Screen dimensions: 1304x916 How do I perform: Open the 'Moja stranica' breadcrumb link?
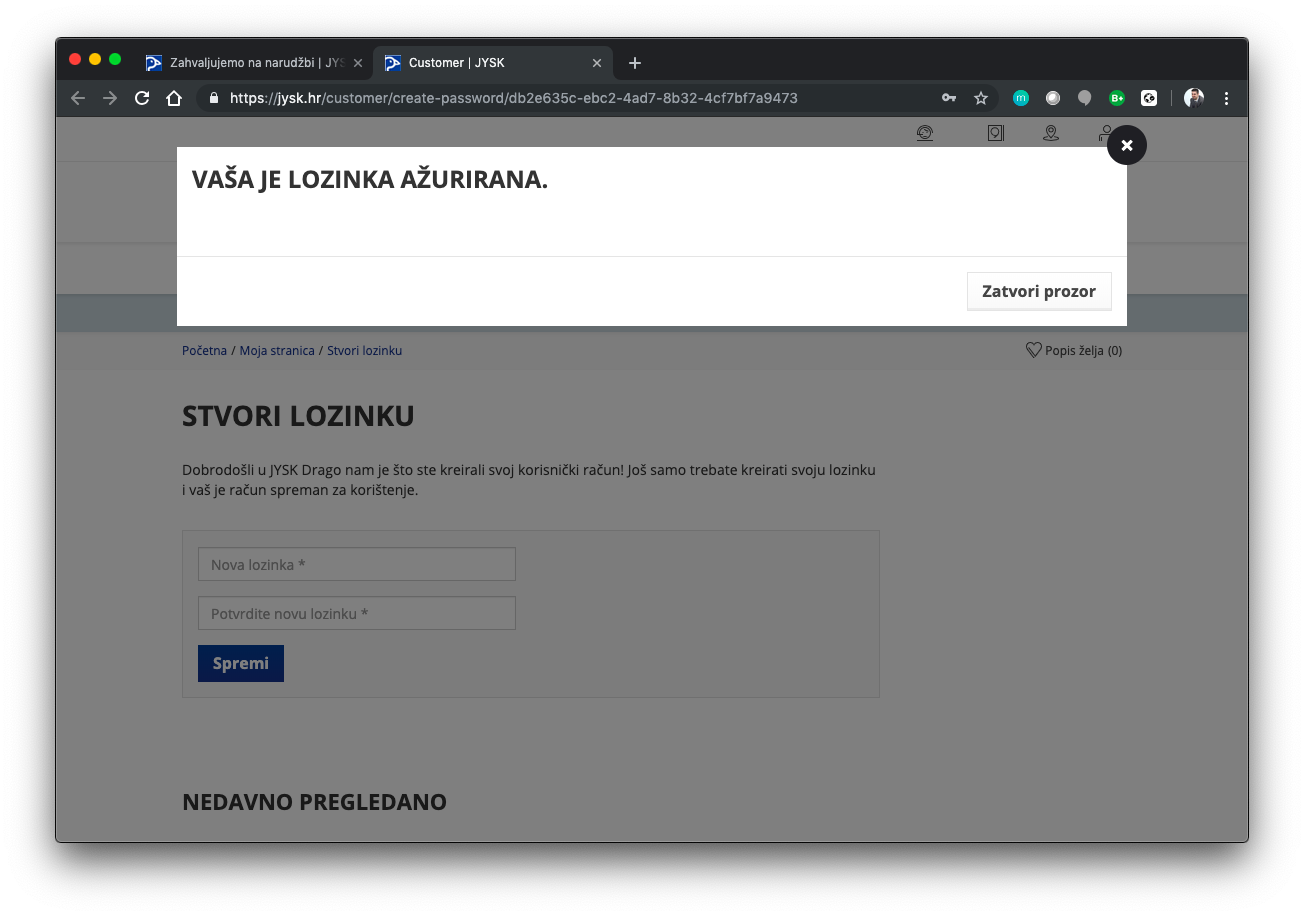point(277,351)
